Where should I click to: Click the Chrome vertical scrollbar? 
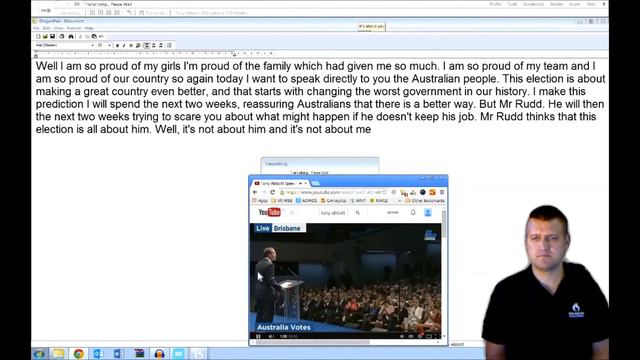coord(444,224)
